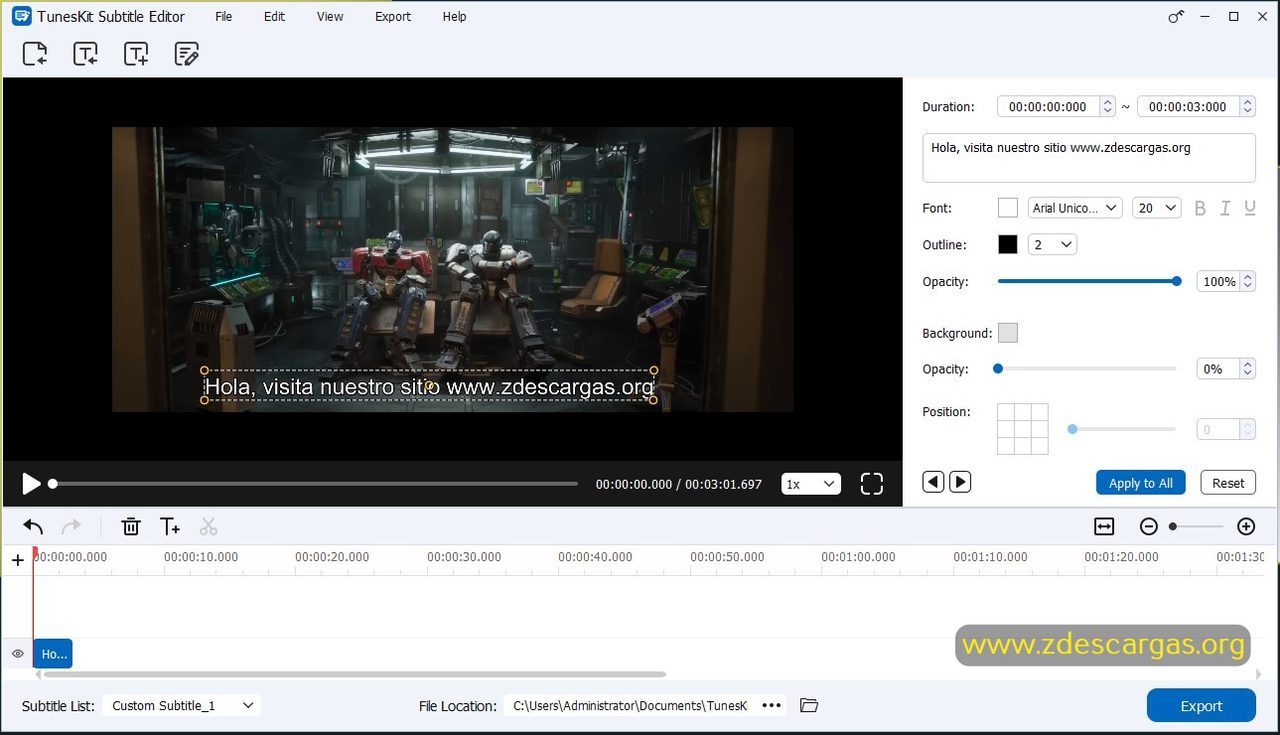Viewport: 1280px width, 735px height.
Task: Undo the last action
Action: [x=33, y=526]
